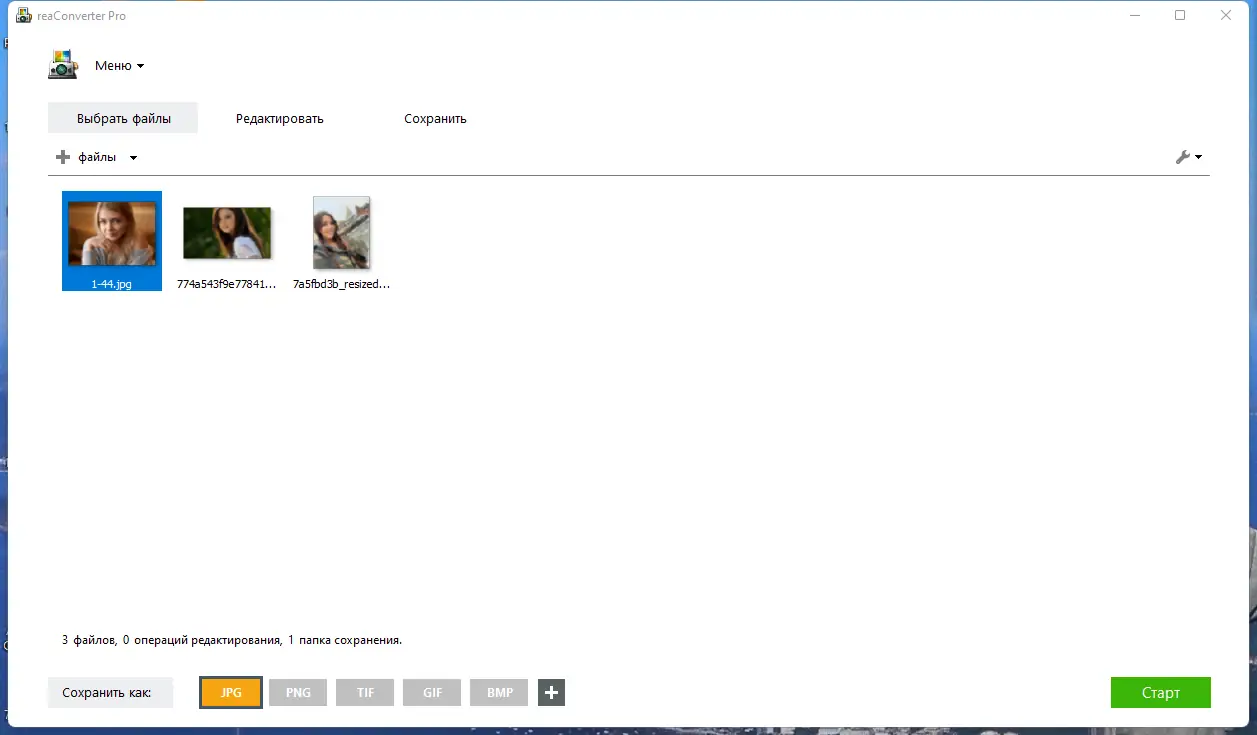Click the Сохранить как label button

[110, 693]
